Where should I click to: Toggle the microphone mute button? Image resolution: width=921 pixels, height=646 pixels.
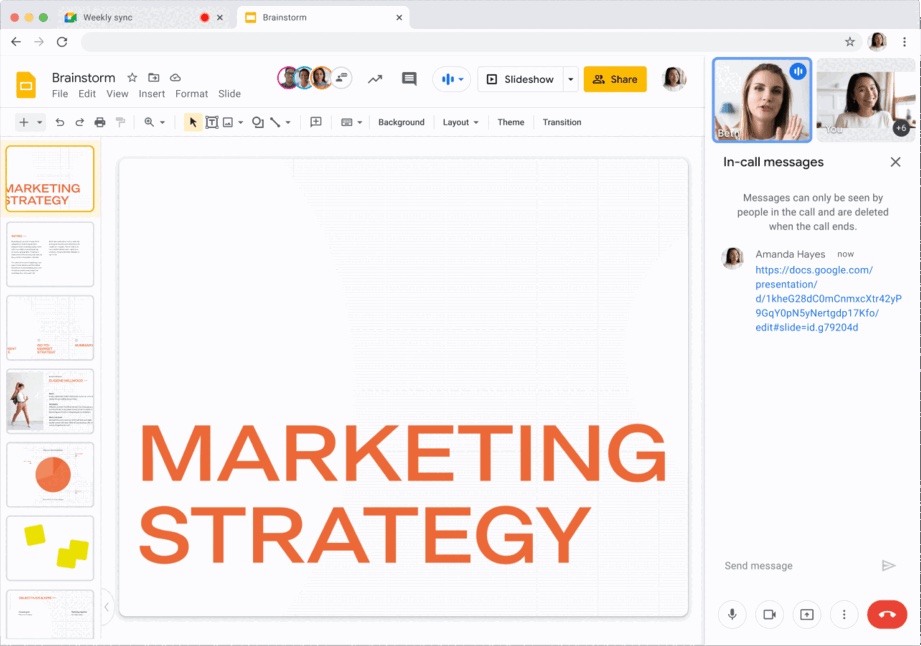(732, 614)
